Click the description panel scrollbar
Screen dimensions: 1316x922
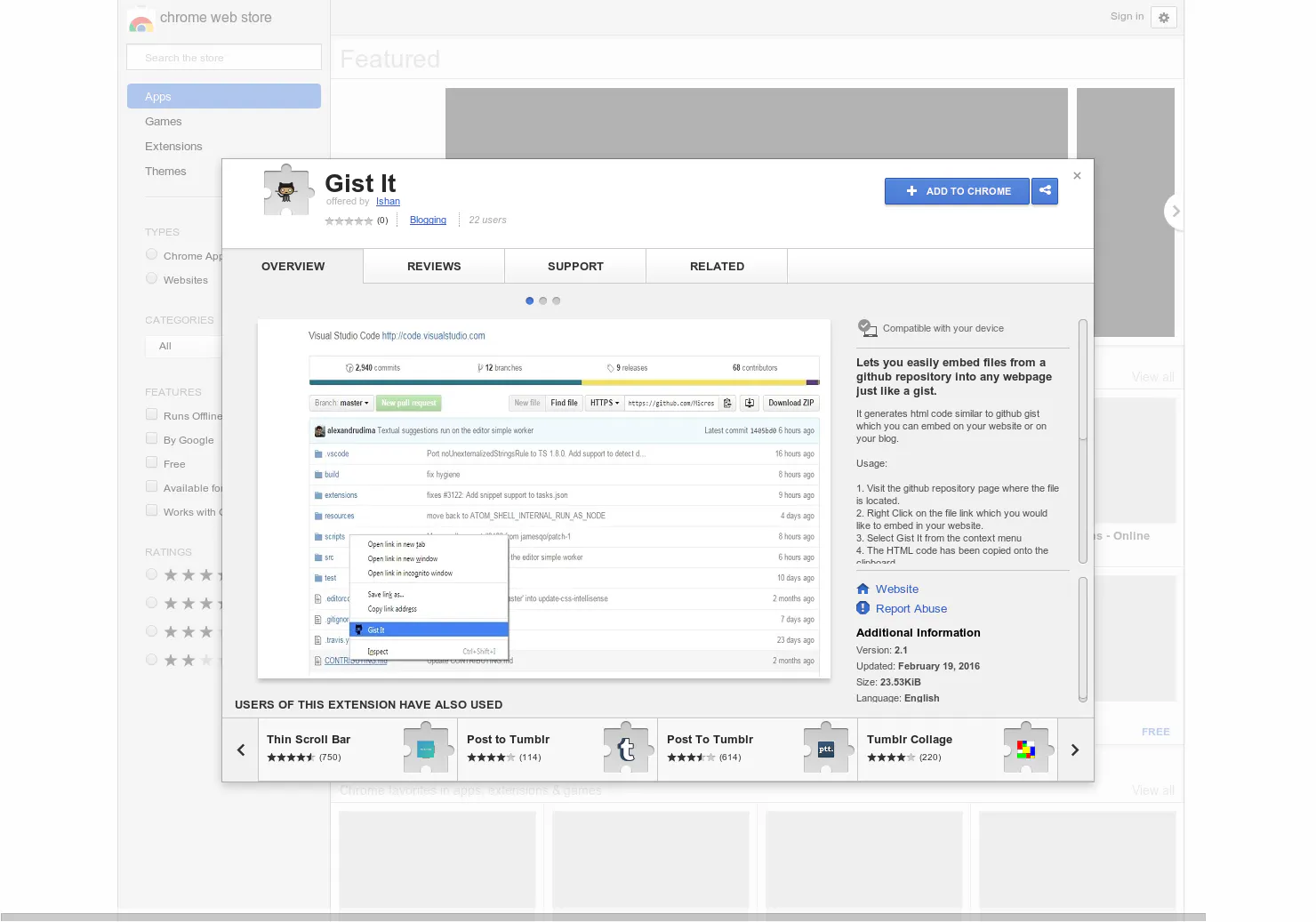(1083, 441)
